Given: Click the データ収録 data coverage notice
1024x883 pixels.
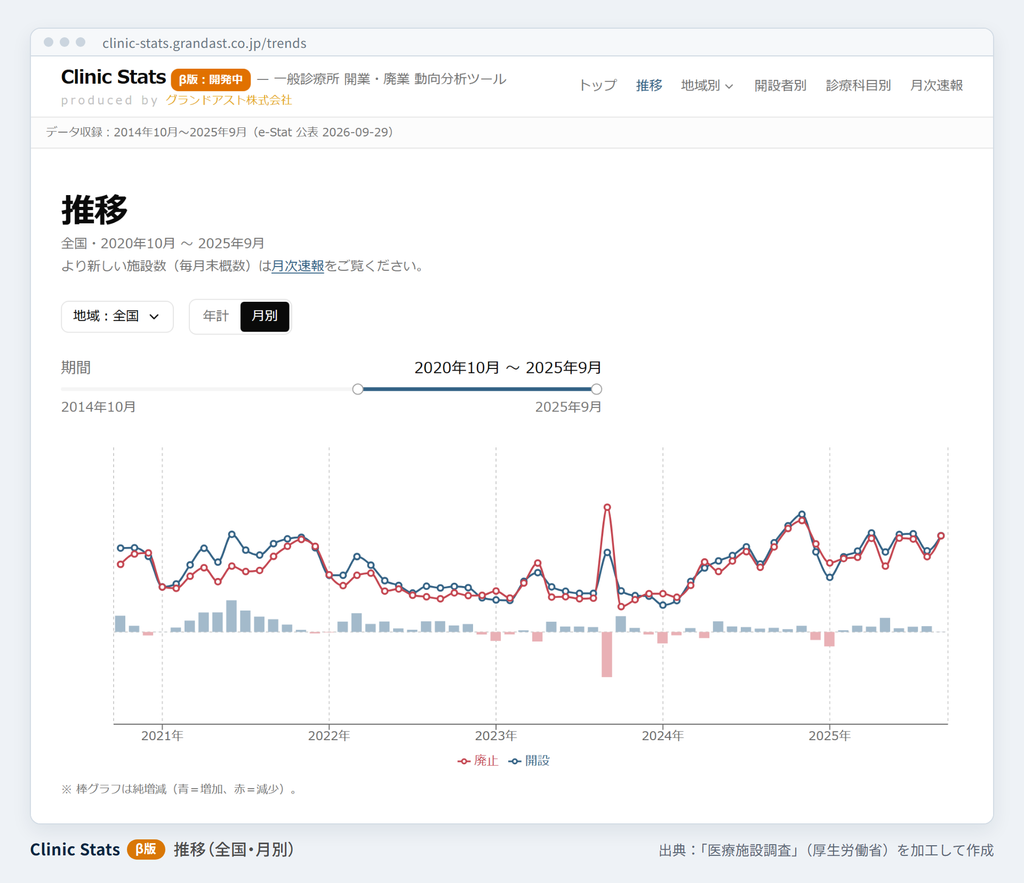Looking at the screenshot, I should coord(219,132).
